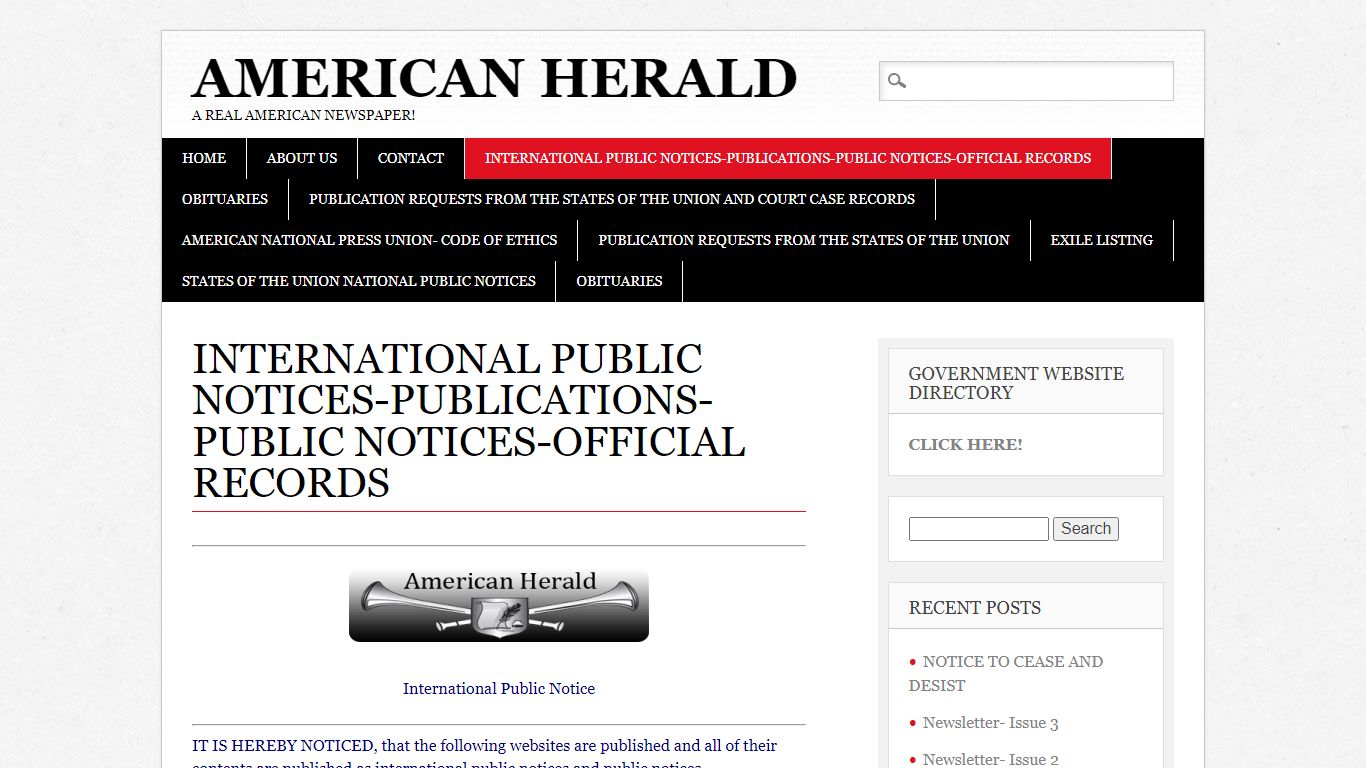Open the HOME menu item

tap(204, 158)
